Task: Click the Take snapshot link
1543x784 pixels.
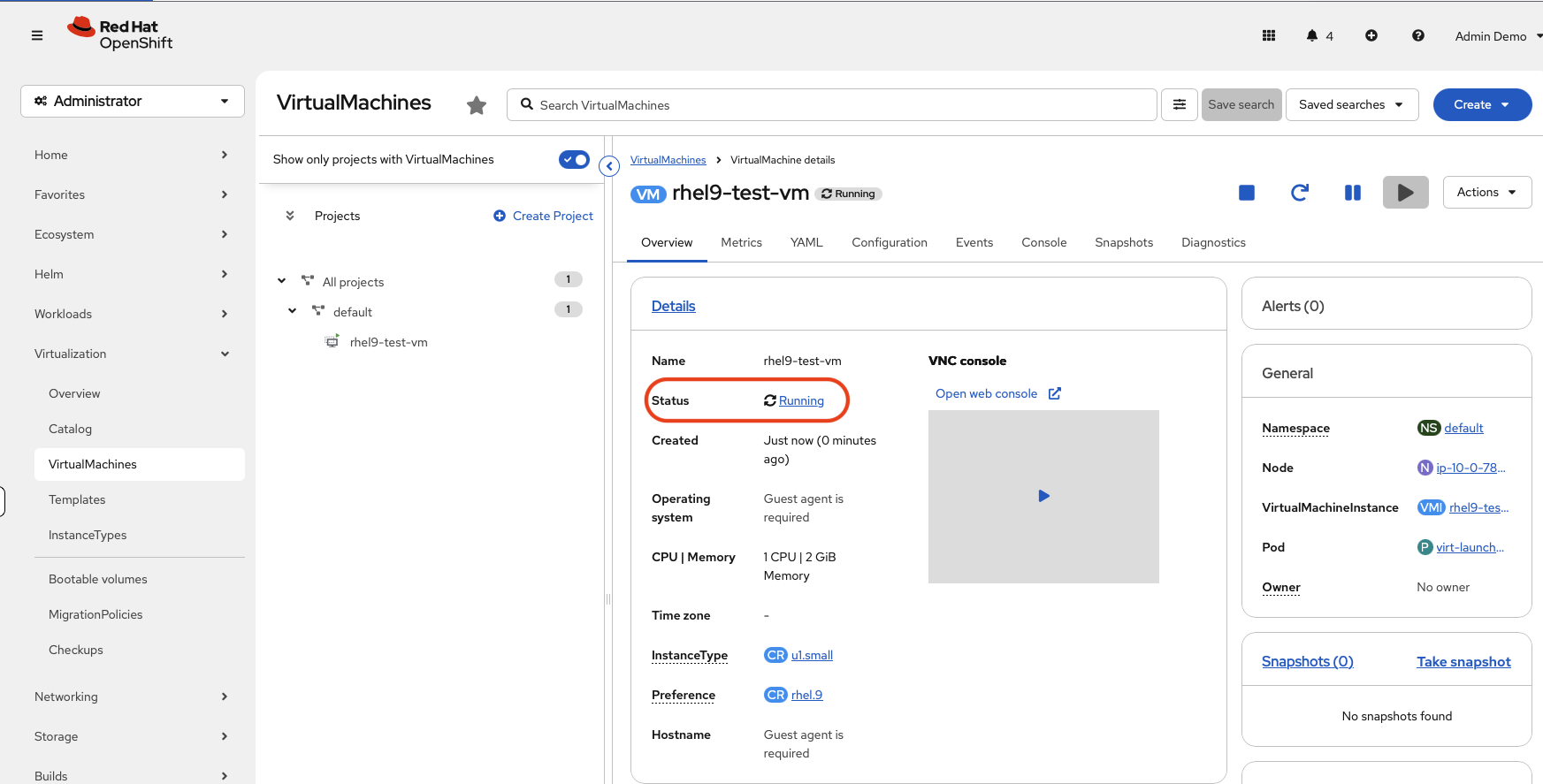Action: [x=1463, y=662]
